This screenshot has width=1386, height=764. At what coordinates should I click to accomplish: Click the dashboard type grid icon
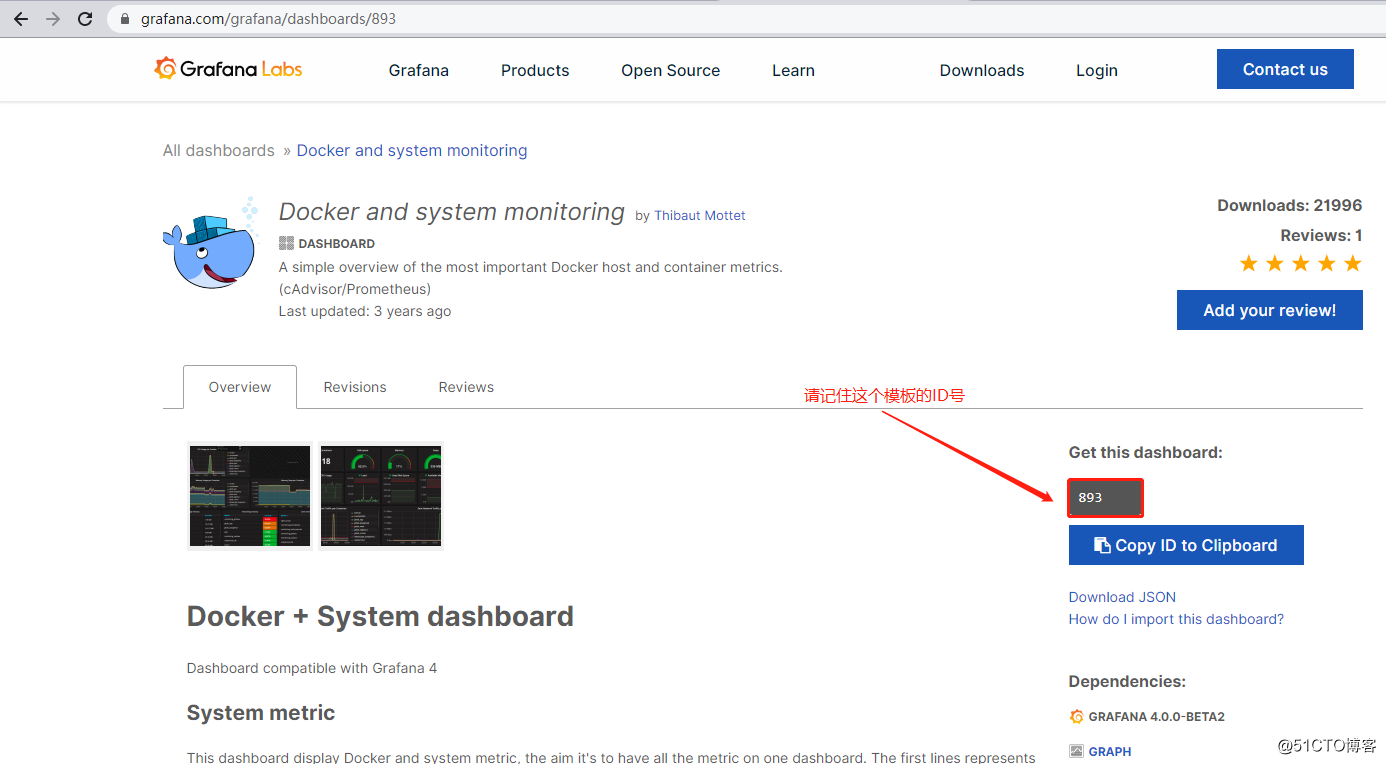tap(286, 243)
